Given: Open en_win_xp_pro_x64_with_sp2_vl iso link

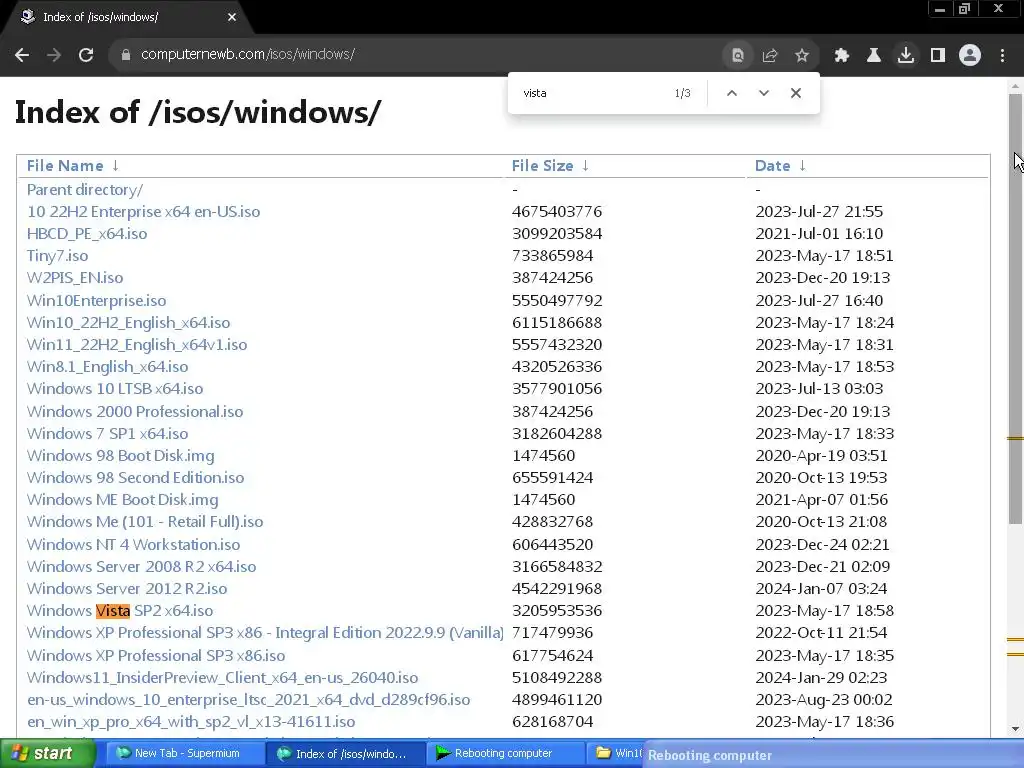Looking at the screenshot, I should (191, 722).
